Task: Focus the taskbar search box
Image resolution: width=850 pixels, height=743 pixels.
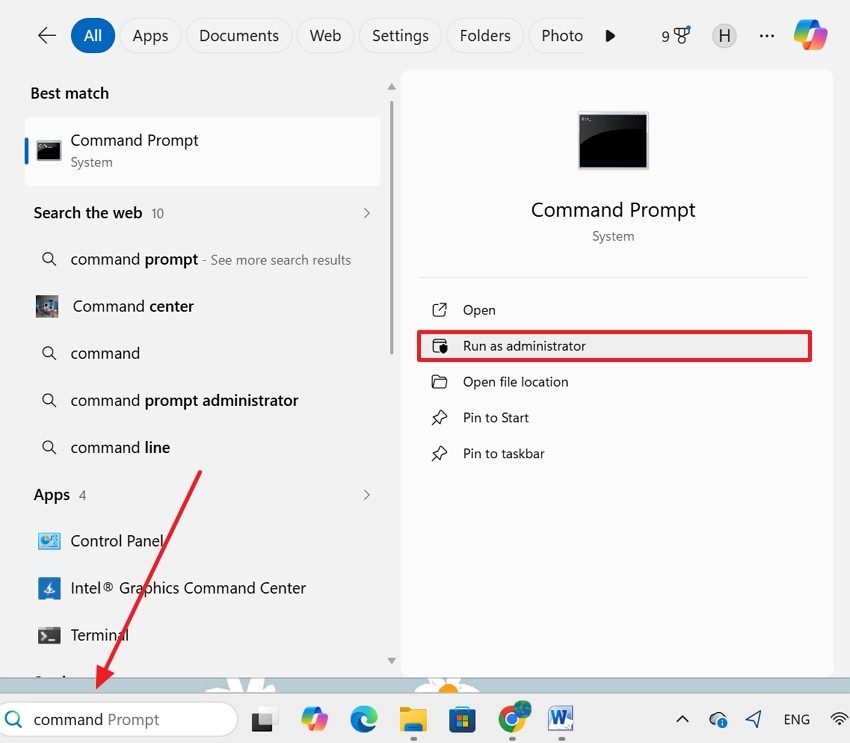Action: coord(118,720)
